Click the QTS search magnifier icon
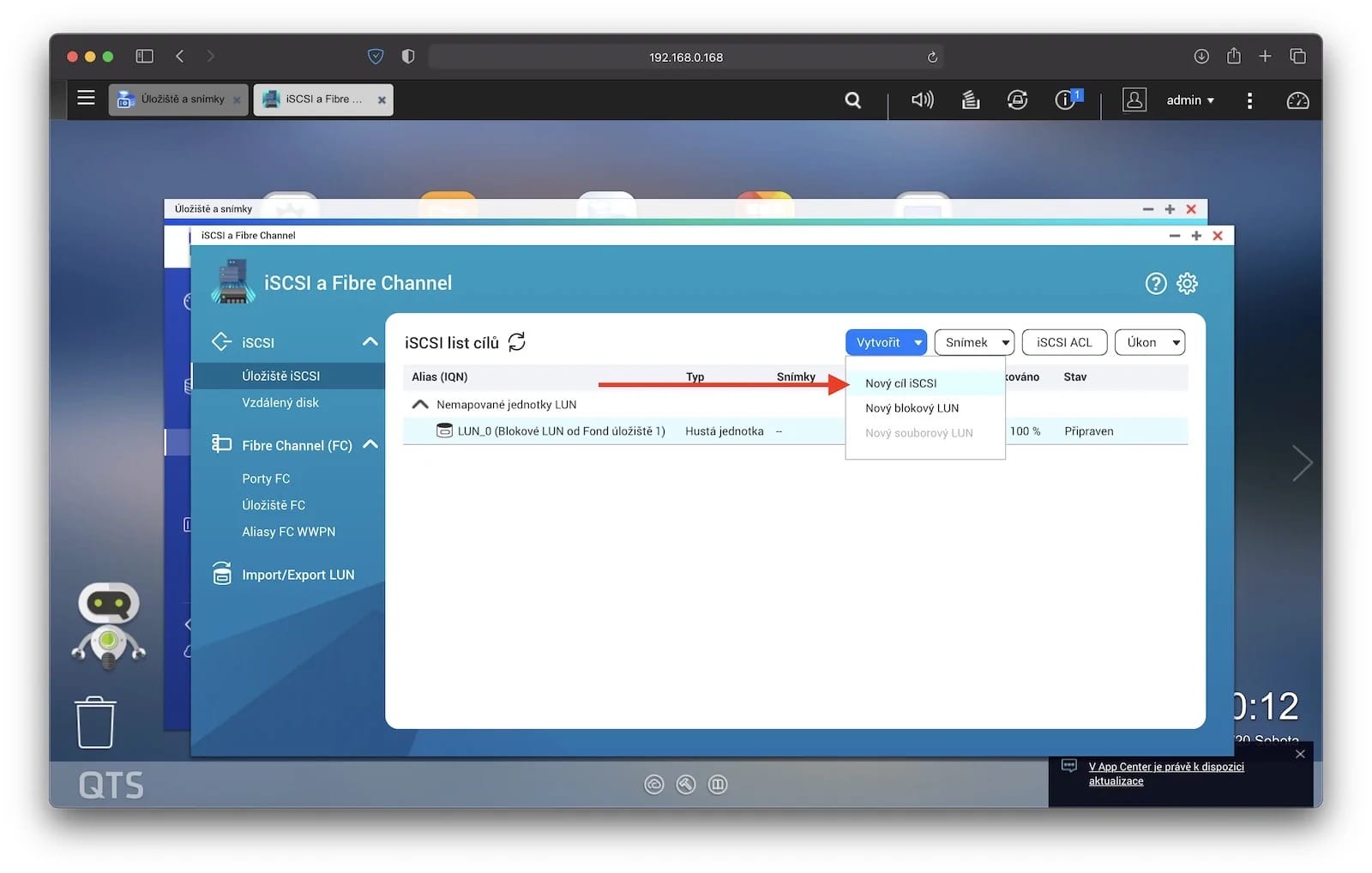Screen dimensions: 1372x873 tap(852, 100)
